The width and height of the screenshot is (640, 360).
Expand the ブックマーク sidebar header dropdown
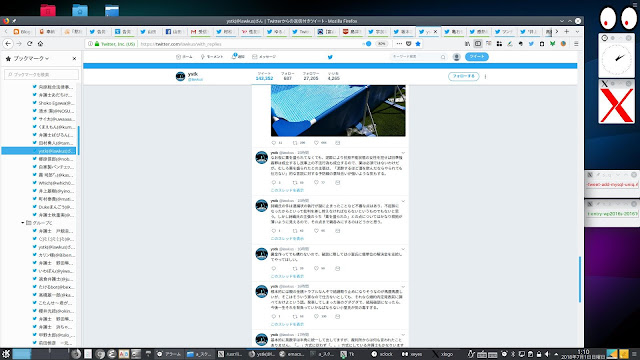click(31, 58)
